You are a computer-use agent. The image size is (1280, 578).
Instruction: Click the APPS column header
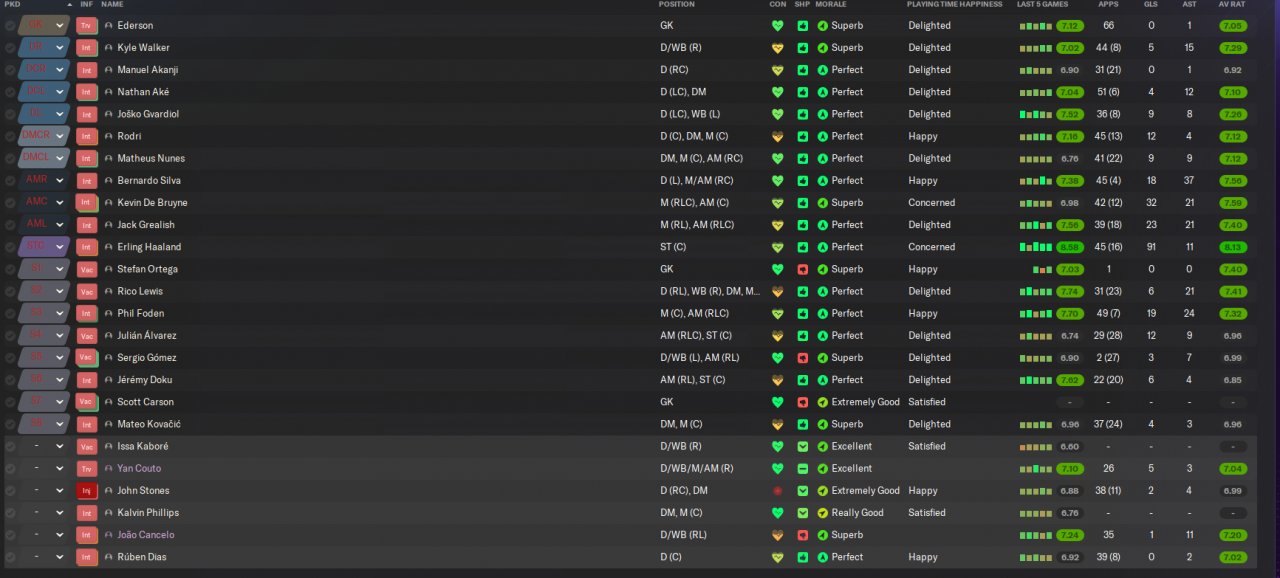pos(1107,5)
